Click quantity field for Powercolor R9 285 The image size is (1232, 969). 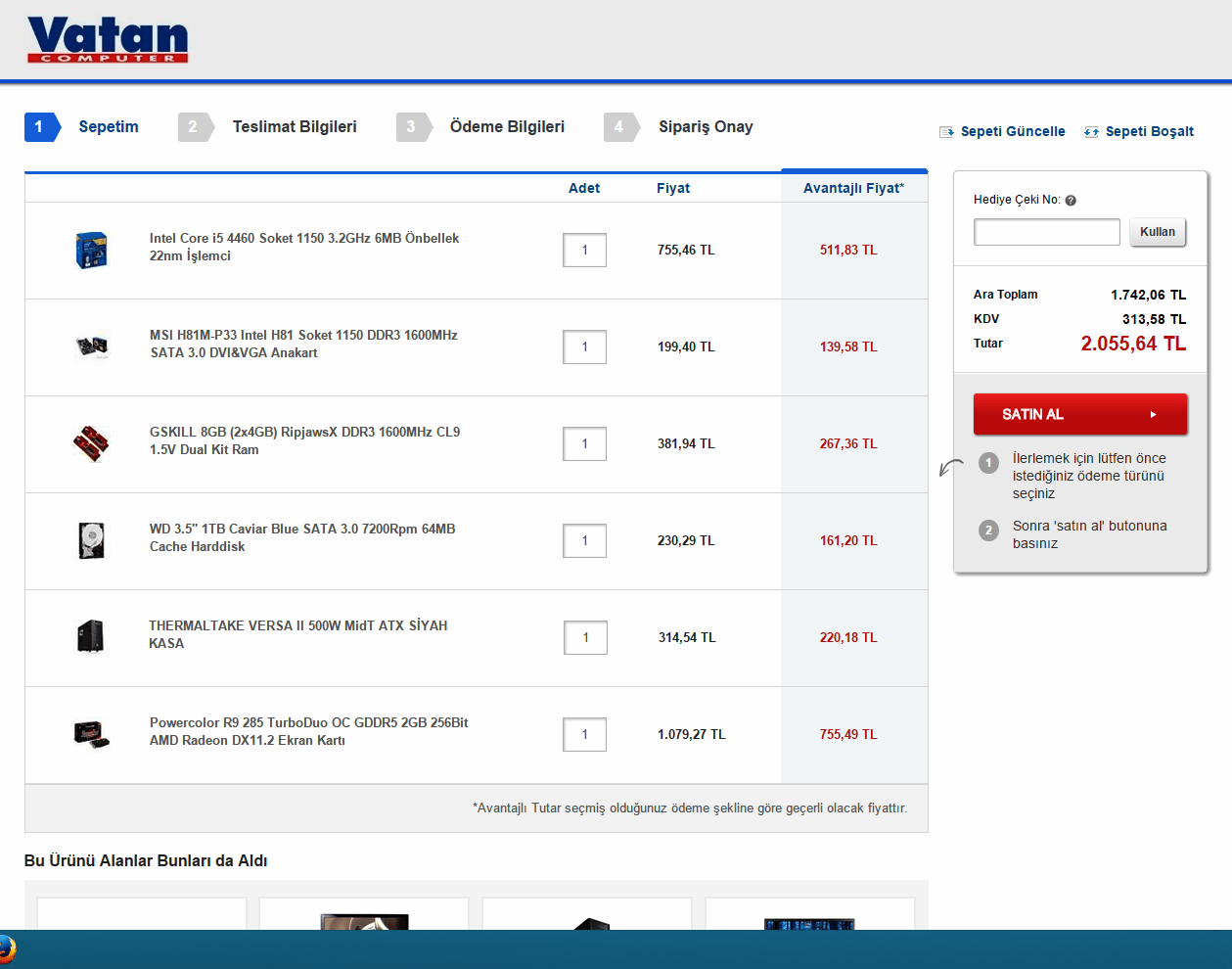click(585, 734)
